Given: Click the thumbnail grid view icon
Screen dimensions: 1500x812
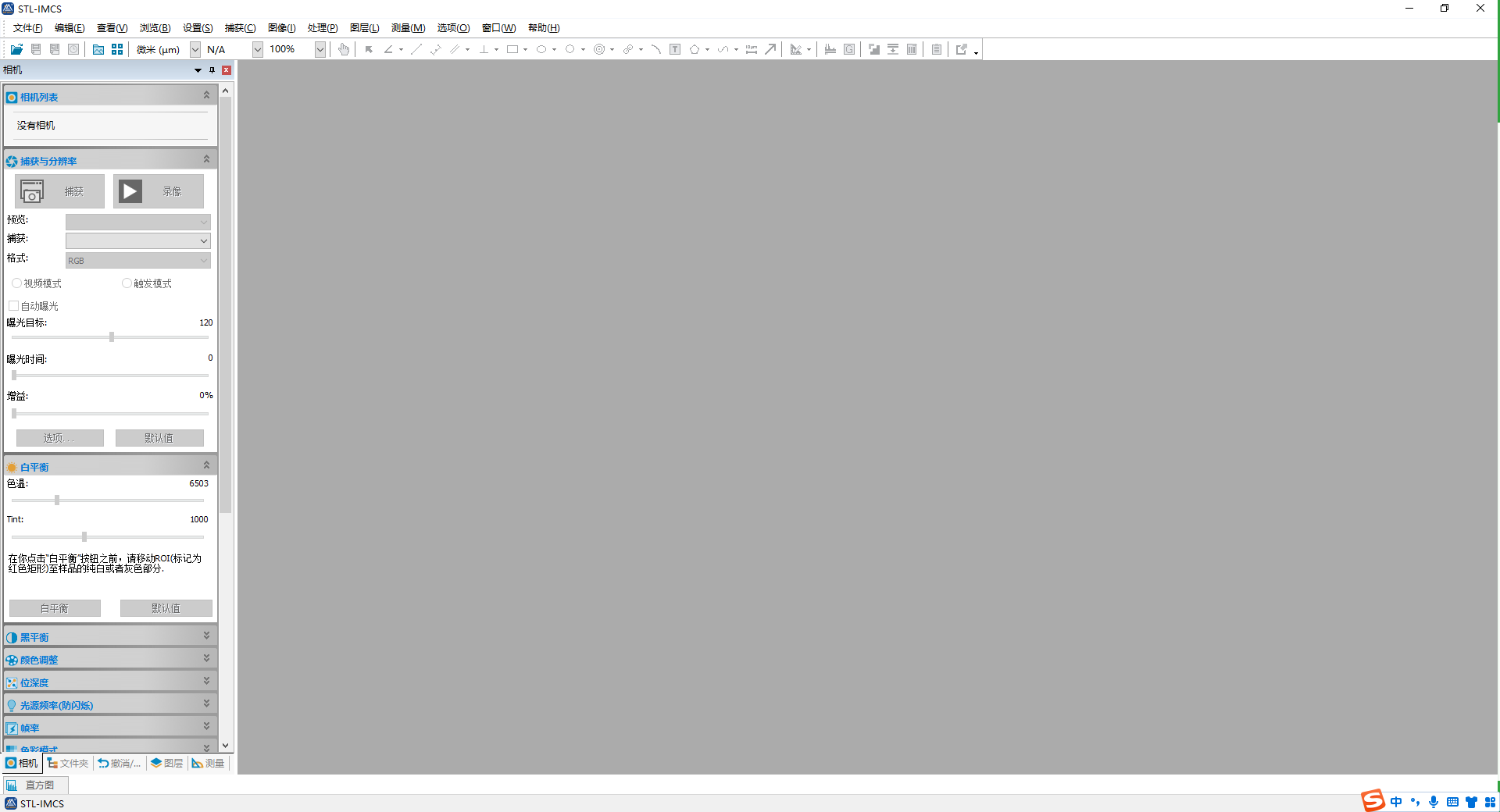Looking at the screenshot, I should (x=117, y=49).
